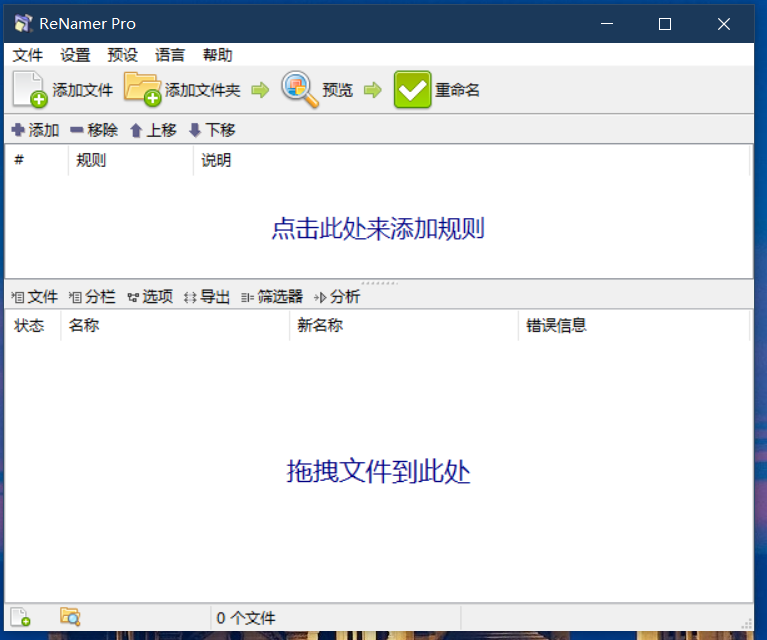The image size is (767, 640).
Task: Move rule down with 下移 arrow
Action: tap(212, 130)
